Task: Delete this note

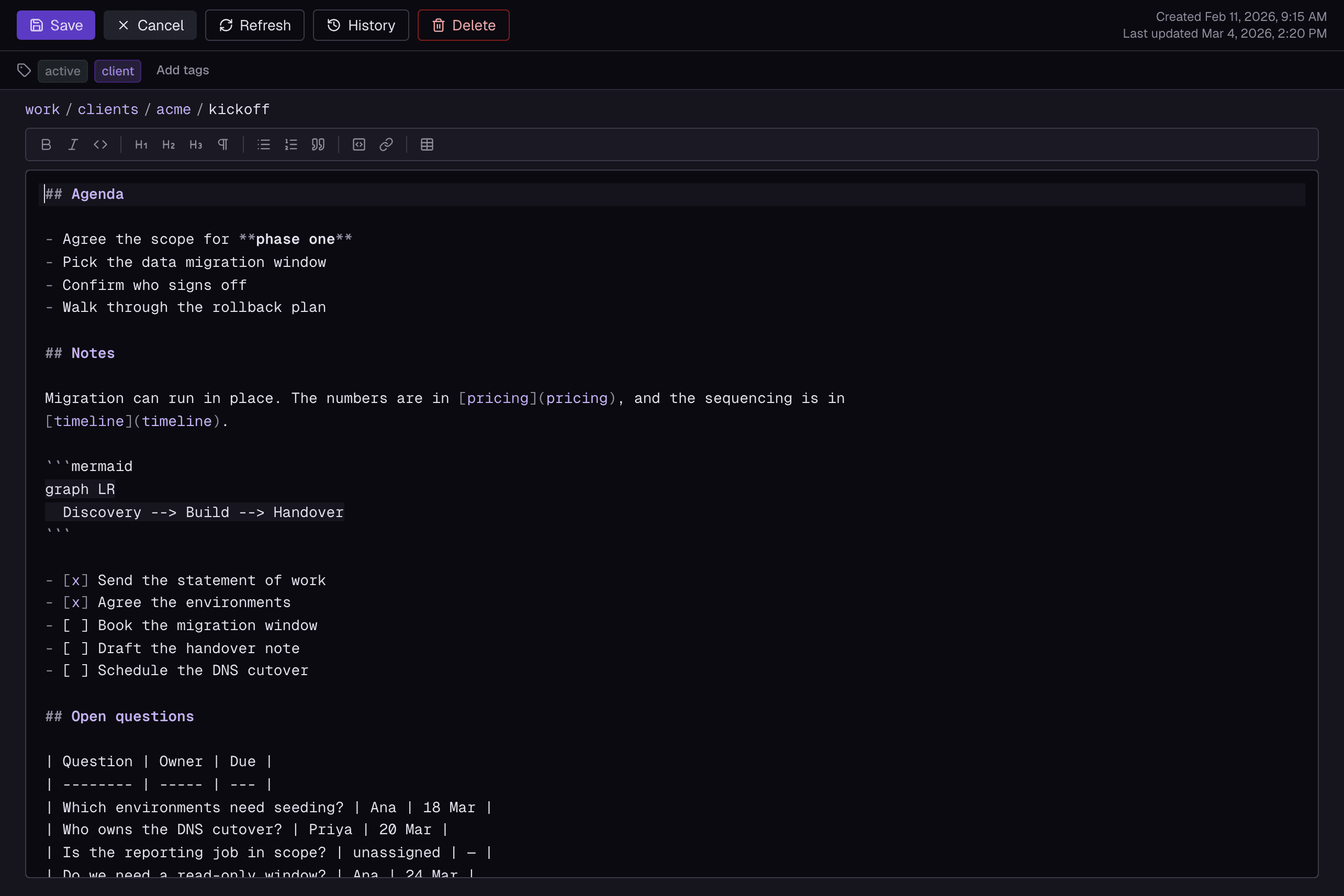Action: point(463,25)
